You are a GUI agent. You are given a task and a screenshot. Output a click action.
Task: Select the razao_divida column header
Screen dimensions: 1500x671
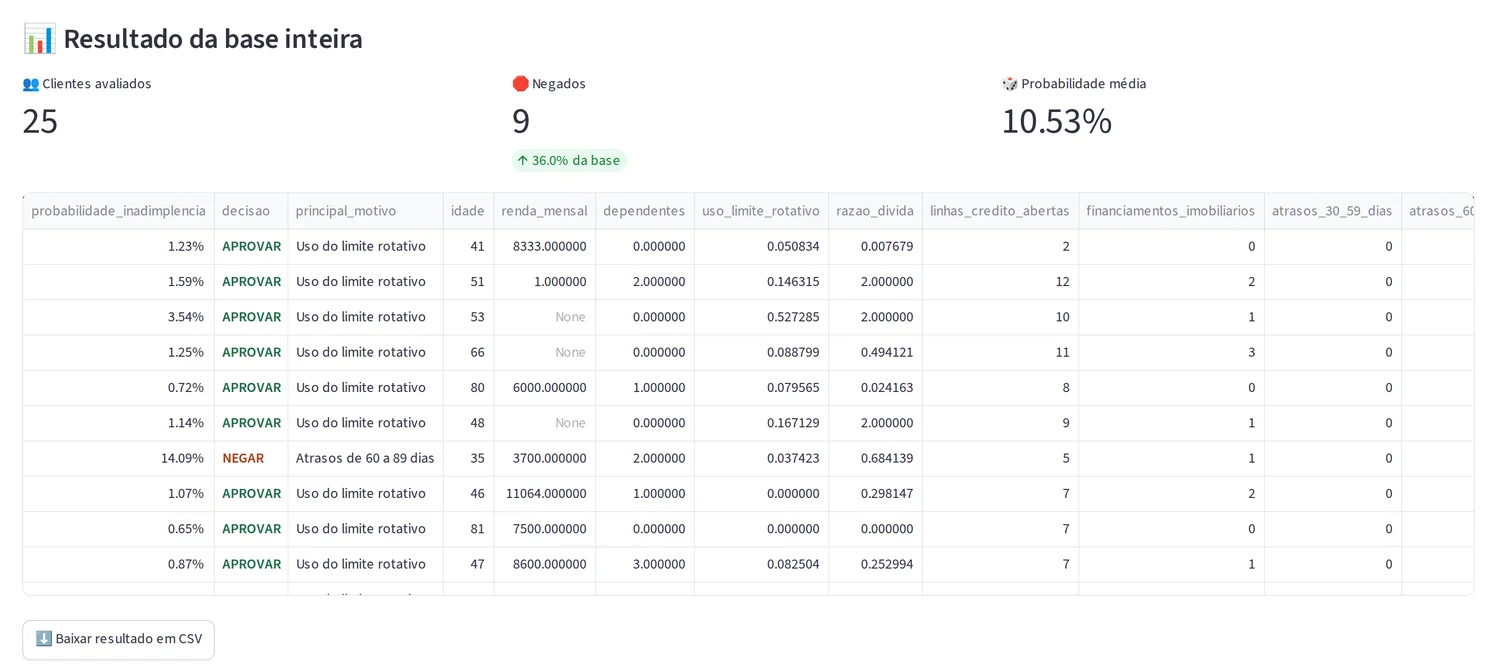875,211
